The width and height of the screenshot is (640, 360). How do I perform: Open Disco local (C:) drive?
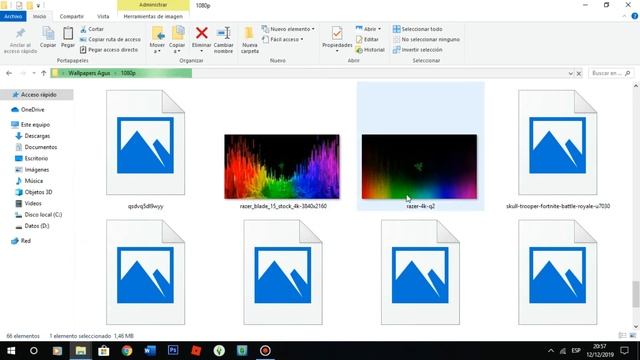39,214
